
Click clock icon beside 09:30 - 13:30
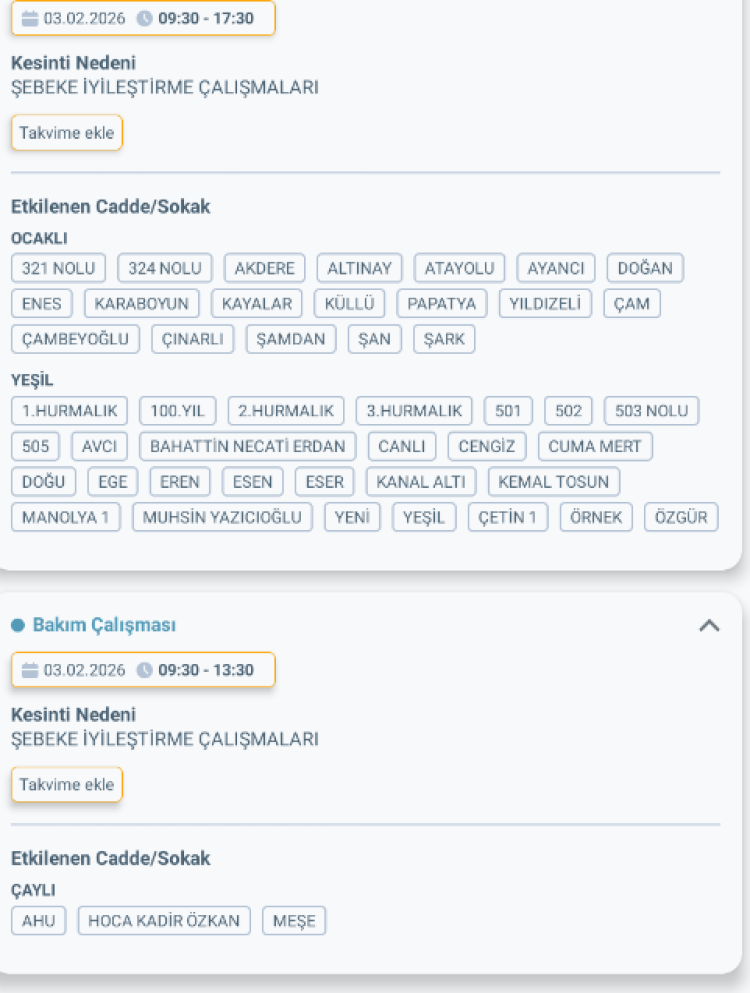[145, 670]
